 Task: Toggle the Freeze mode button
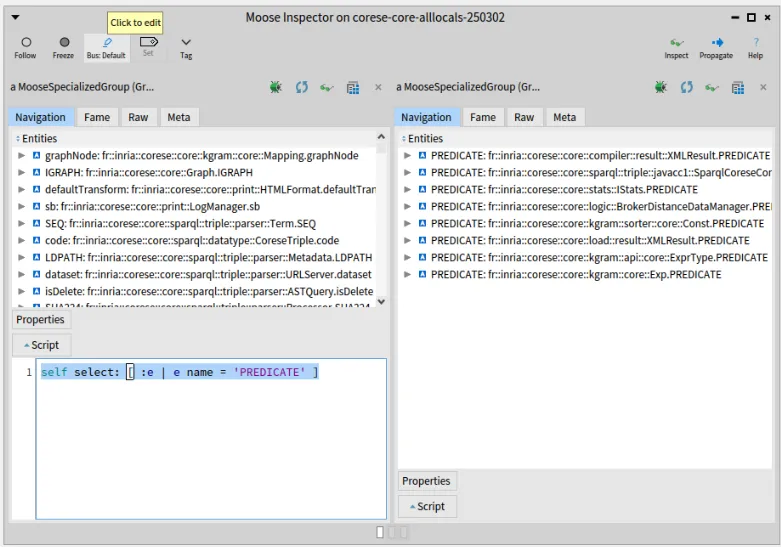(x=63, y=46)
